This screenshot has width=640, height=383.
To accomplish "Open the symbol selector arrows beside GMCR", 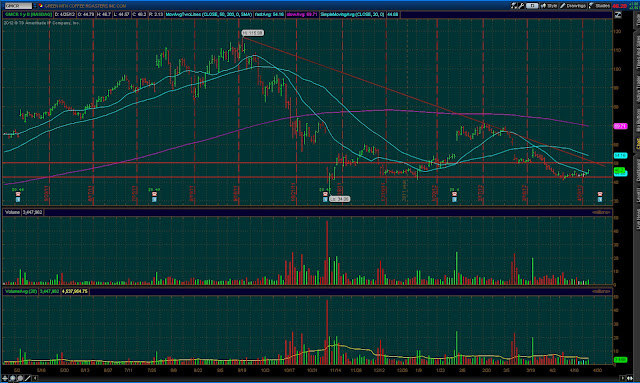I will point(35,6).
